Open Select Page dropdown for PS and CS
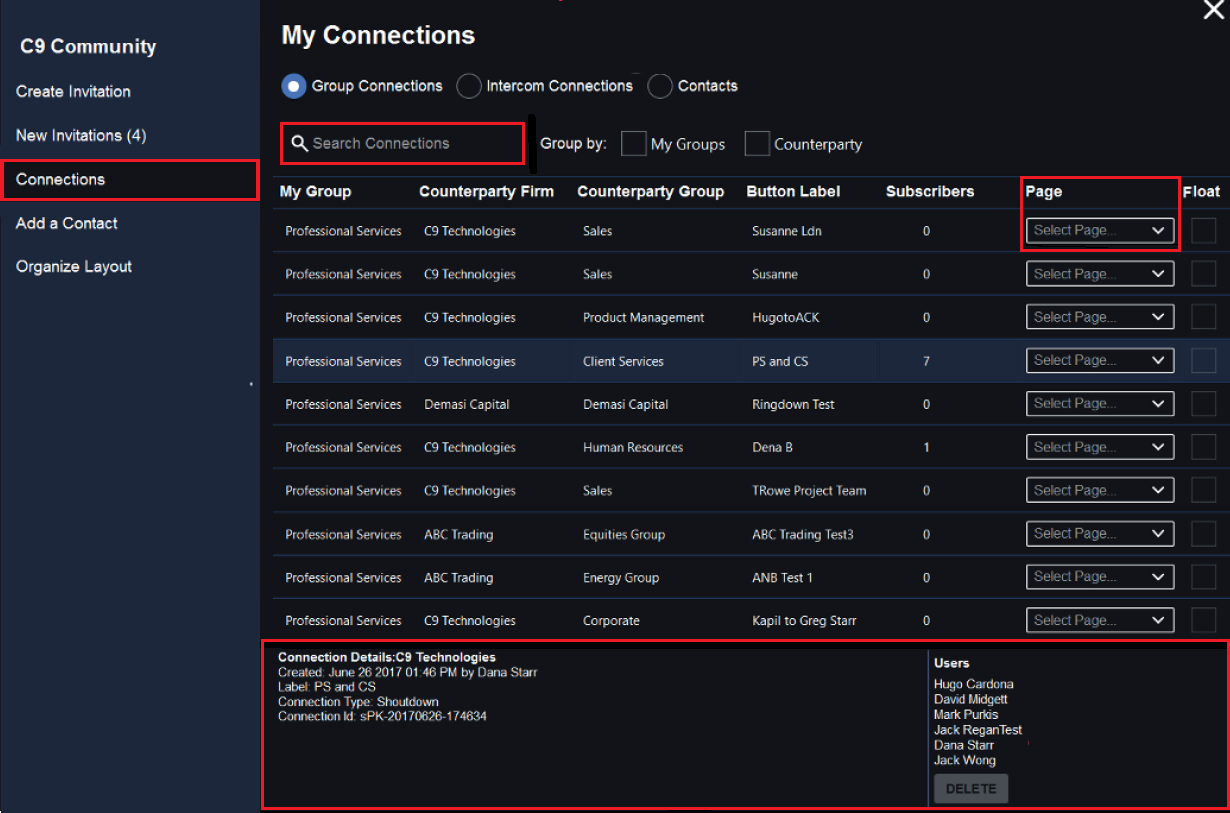Screen dimensions: 1230x813 coord(1100,360)
